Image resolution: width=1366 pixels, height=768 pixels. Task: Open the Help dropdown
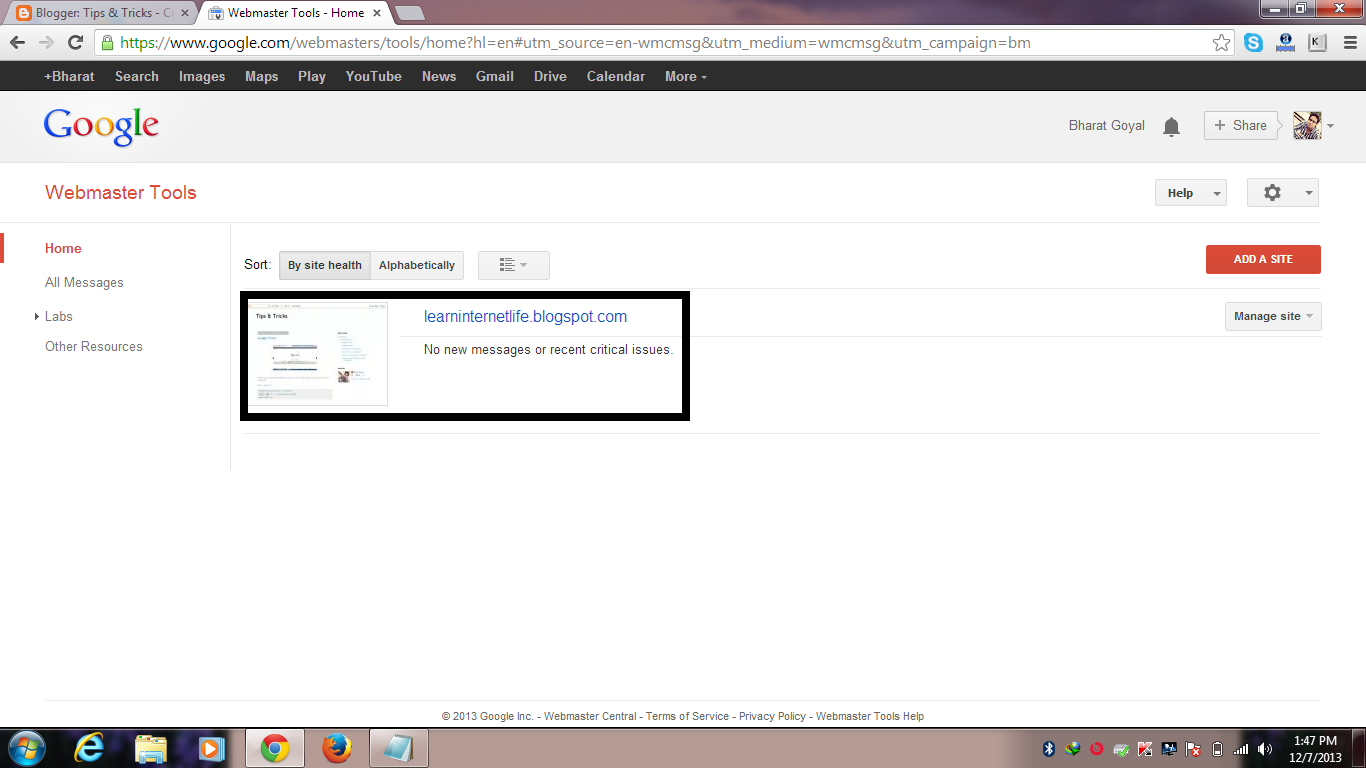(1190, 193)
